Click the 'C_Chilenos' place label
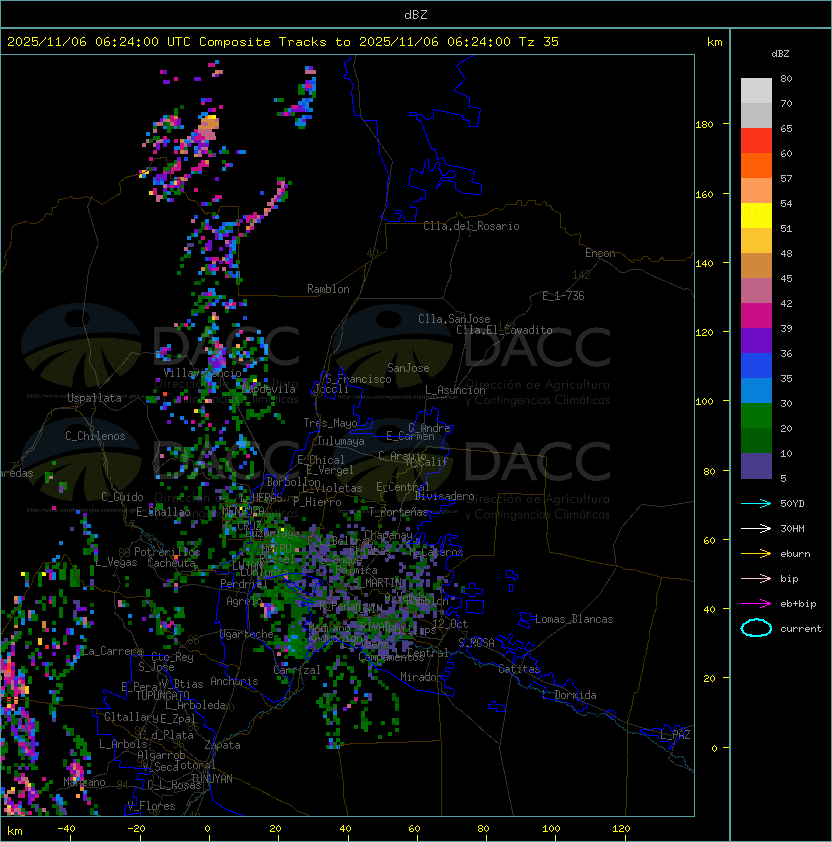 pos(95,436)
